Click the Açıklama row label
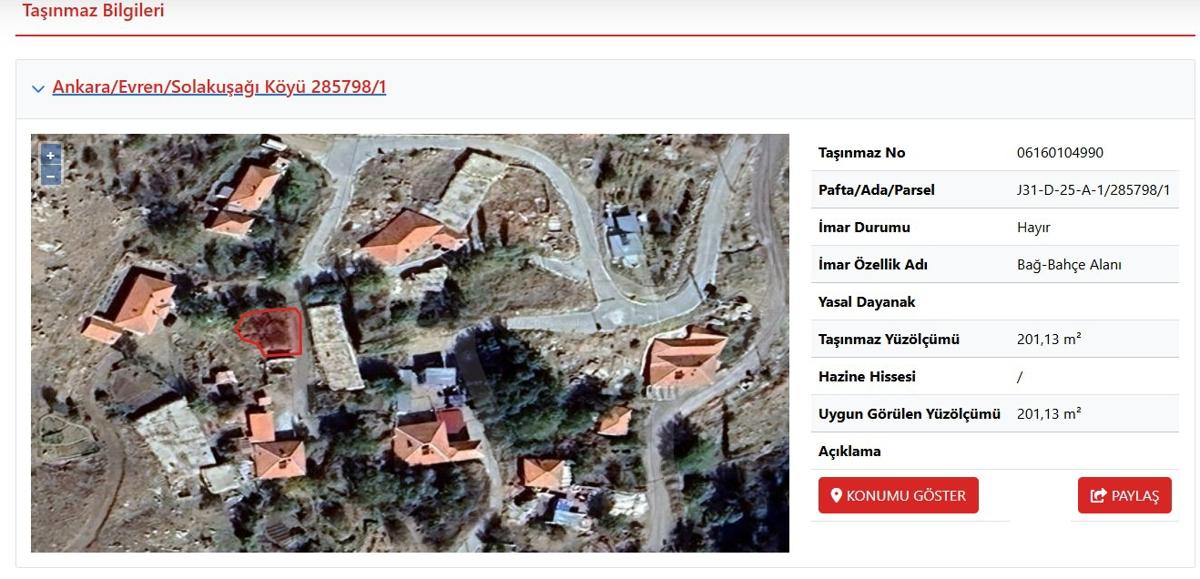This screenshot has width=1200, height=579. (x=850, y=451)
